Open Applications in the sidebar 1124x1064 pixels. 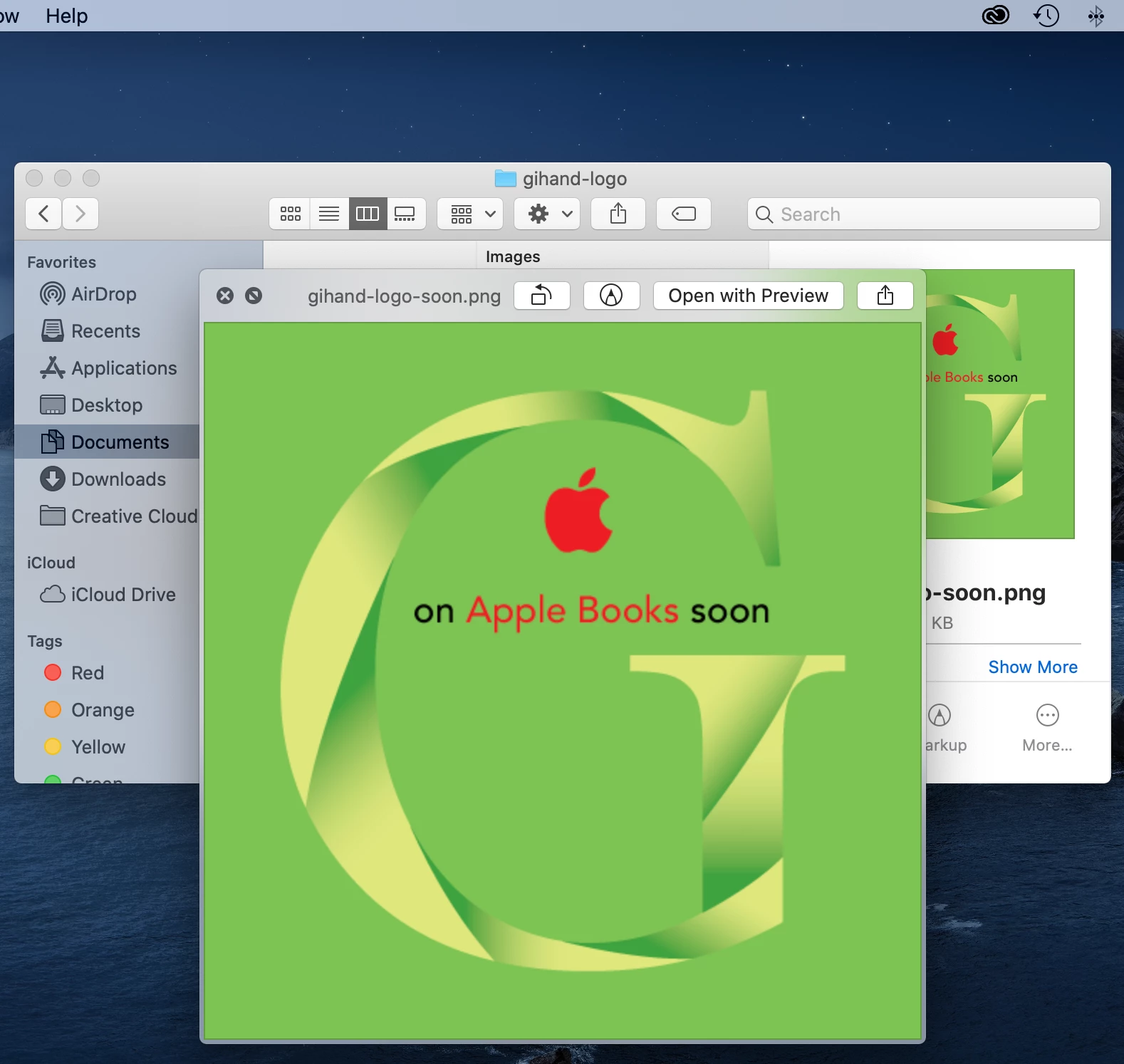click(x=108, y=368)
